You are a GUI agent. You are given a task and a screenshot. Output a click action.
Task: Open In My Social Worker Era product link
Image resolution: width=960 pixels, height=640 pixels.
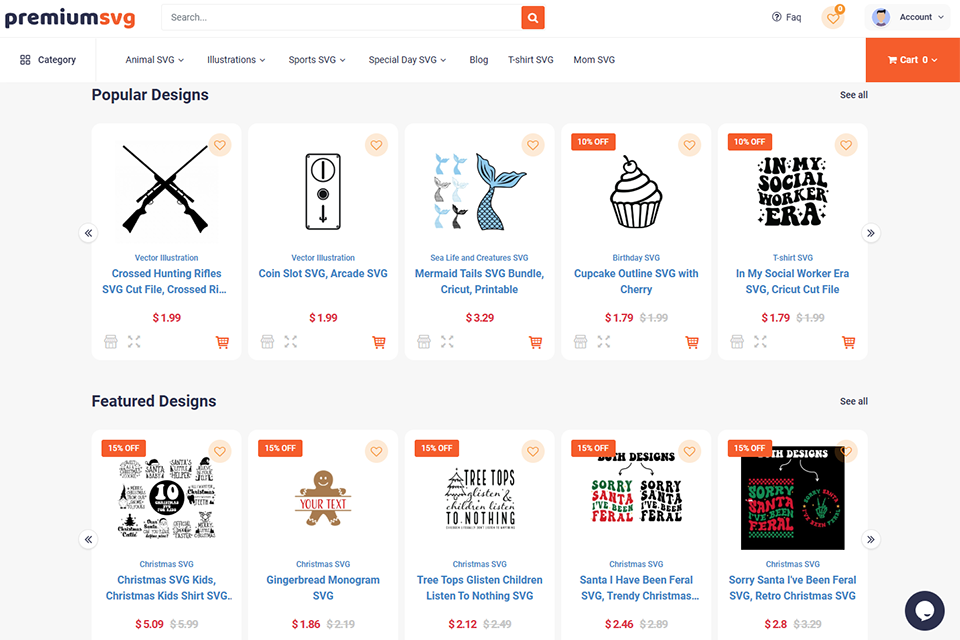pos(792,281)
